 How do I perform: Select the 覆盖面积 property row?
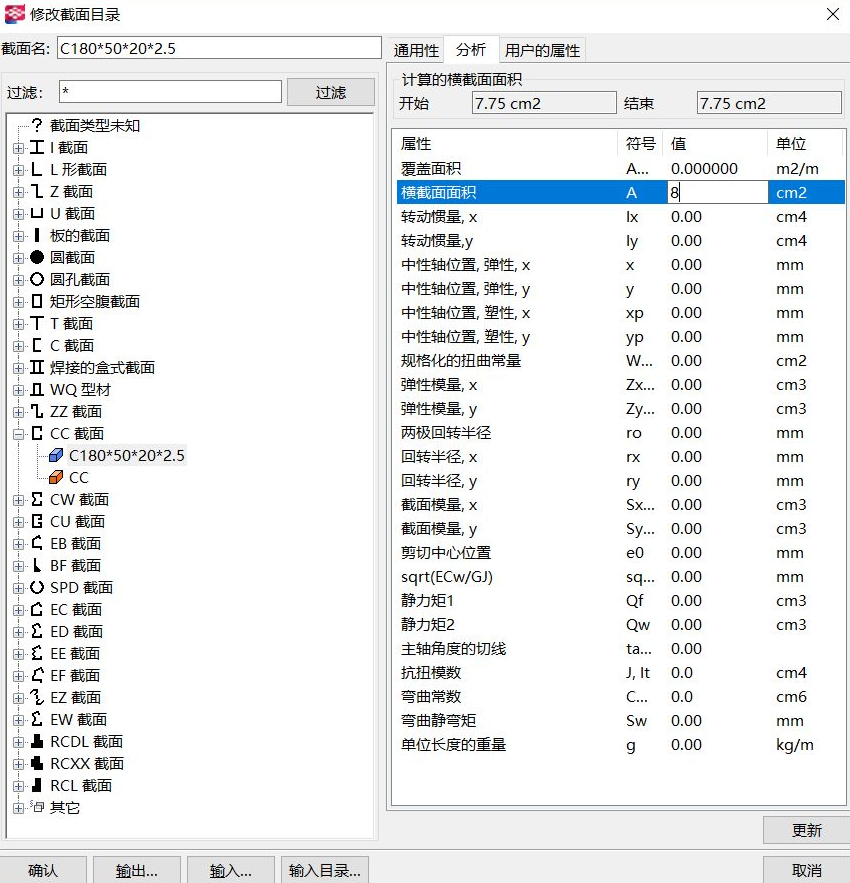pyautogui.click(x=620, y=168)
